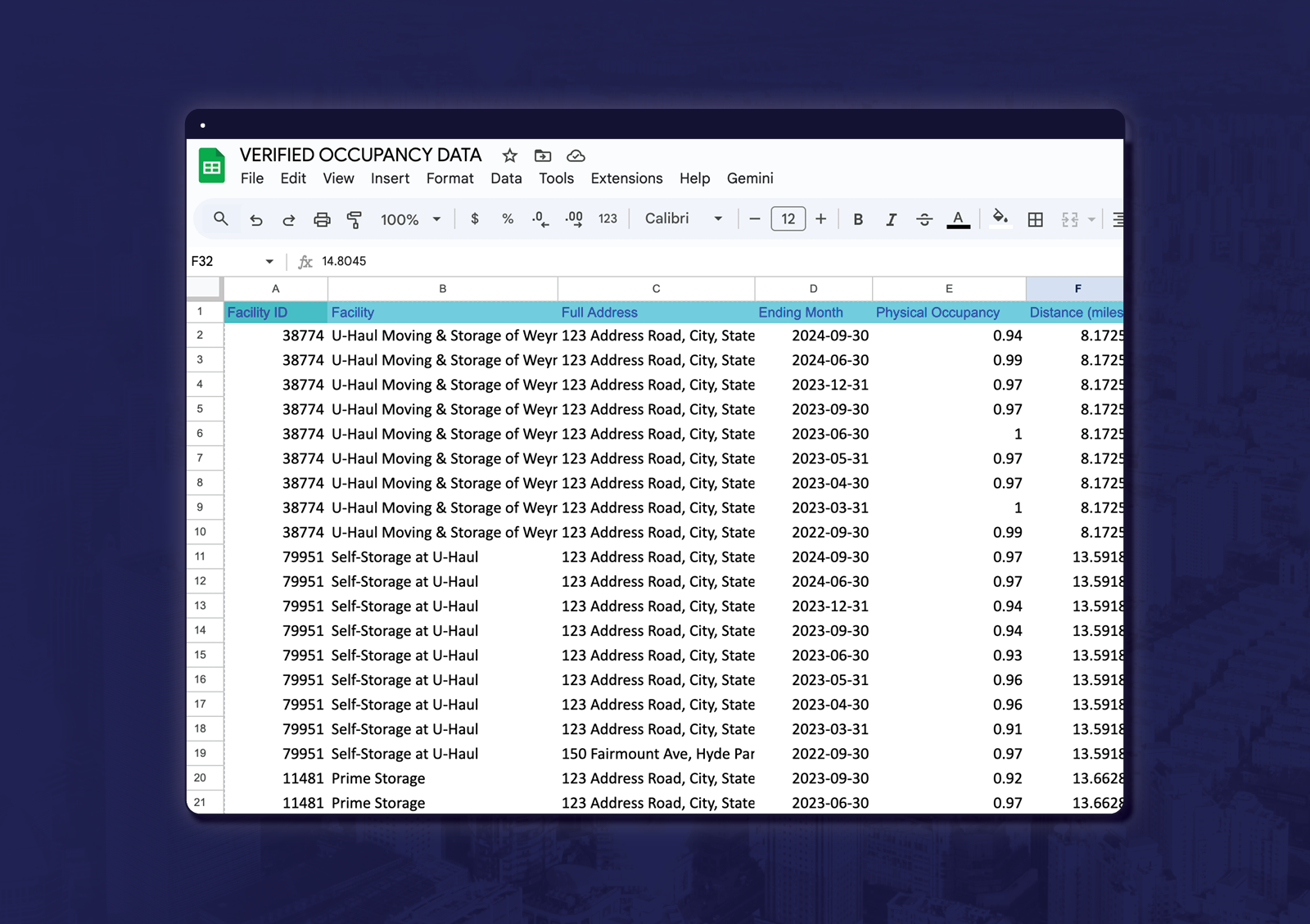Viewport: 1310px width, 924px height.
Task: Open the Data menu
Action: (506, 178)
